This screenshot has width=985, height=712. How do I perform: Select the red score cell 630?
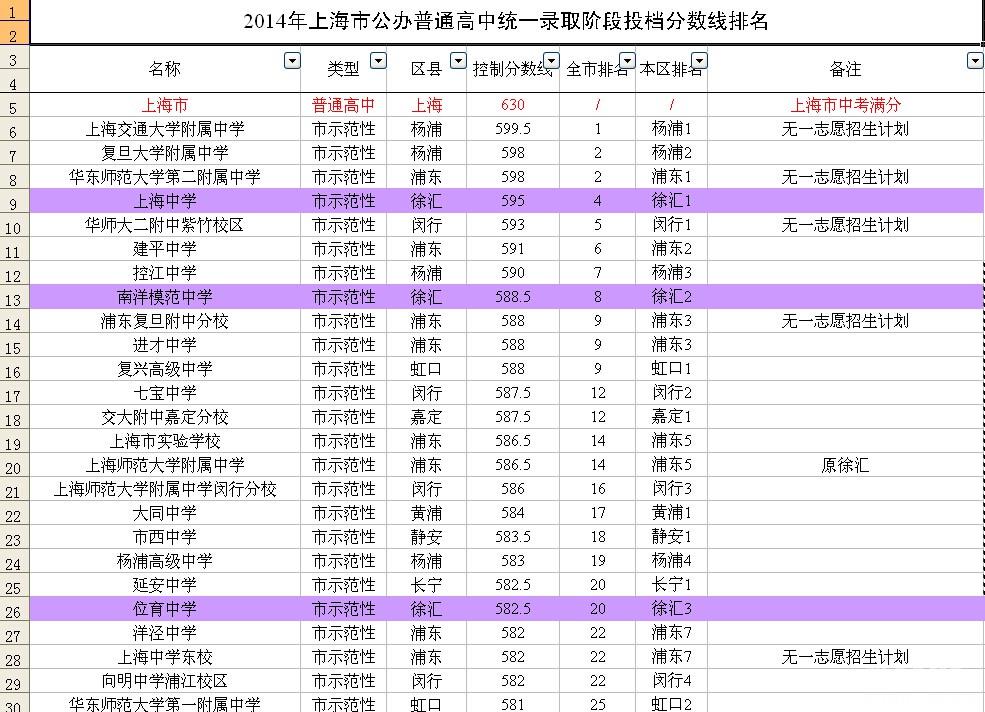pos(513,105)
